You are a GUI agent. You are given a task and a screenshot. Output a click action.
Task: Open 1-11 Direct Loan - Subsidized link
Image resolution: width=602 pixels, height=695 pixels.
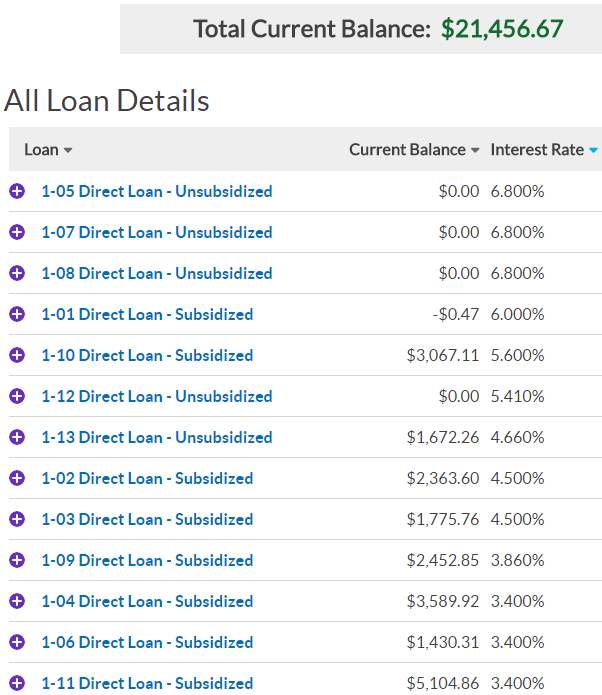(147, 683)
